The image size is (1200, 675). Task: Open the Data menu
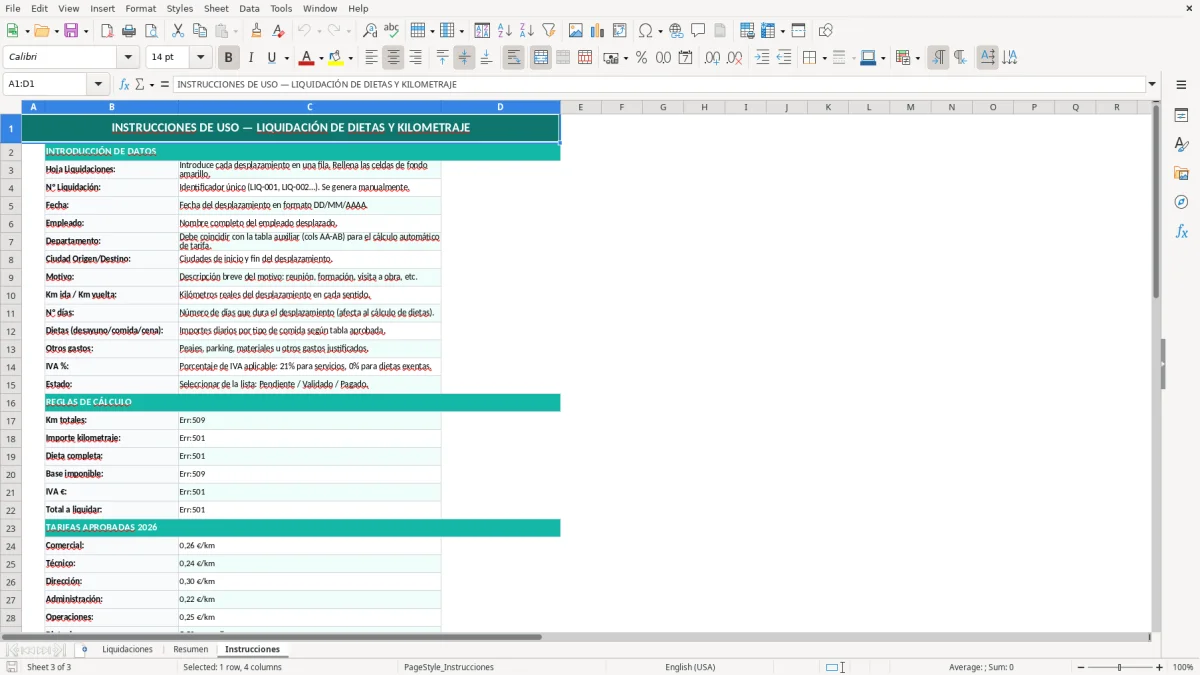click(x=249, y=8)
